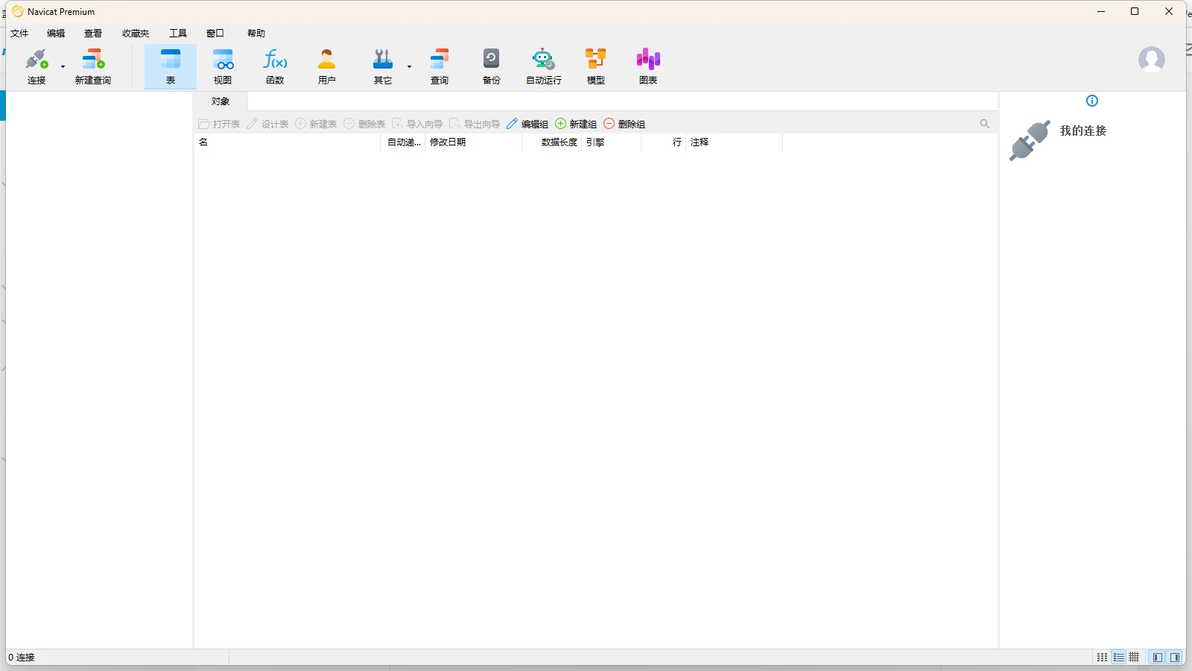Screen dimensions: 1192x671
Task: Launch 自动运行 (Automation) robot icon
Action: point(543,59)
